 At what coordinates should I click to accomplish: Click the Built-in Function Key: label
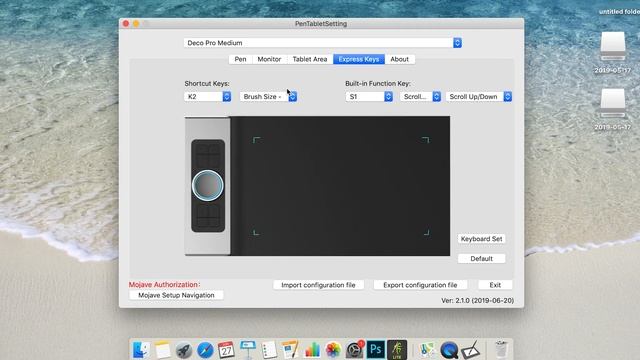[378, 83]
